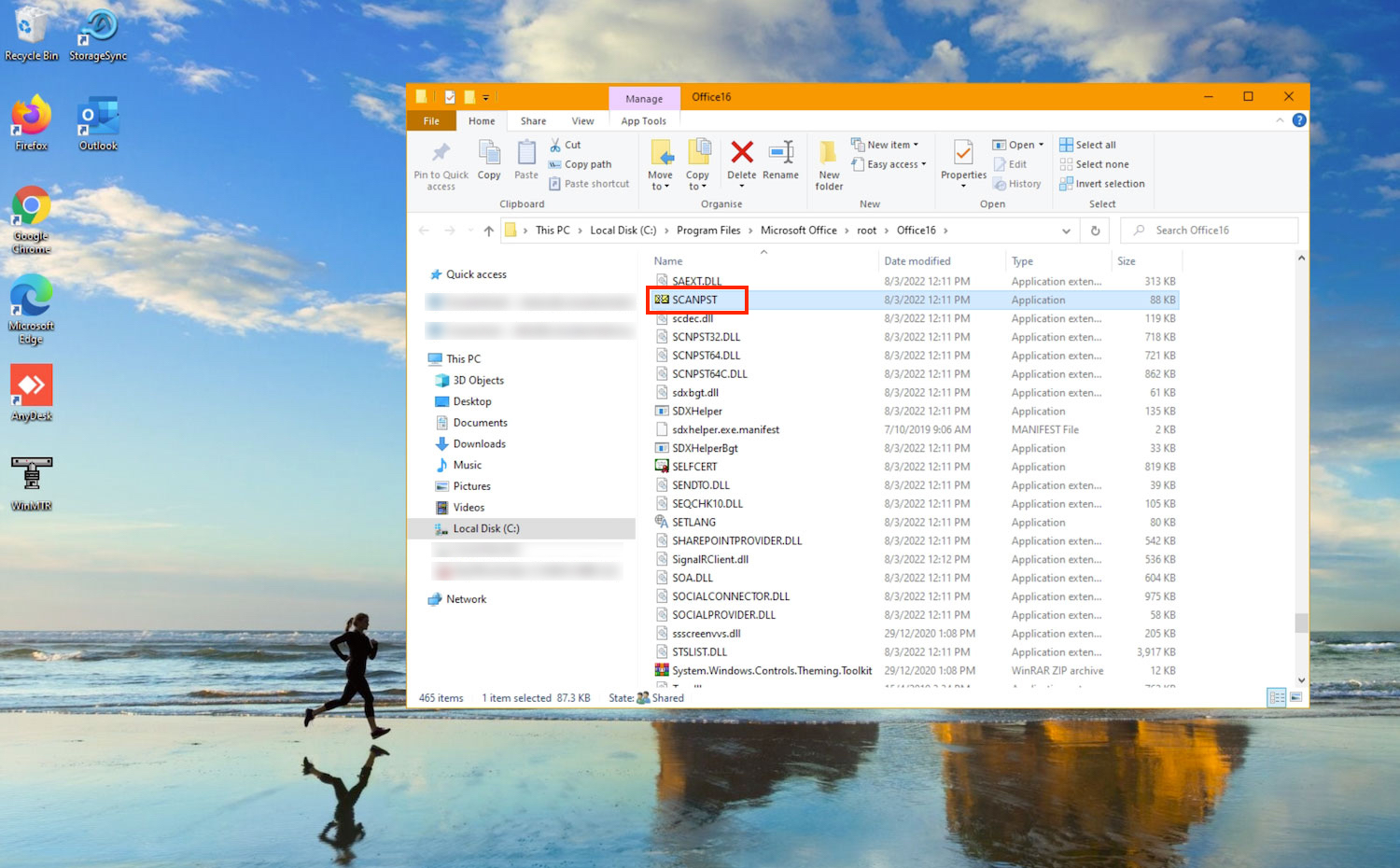
Task: Go up one folder level arrow
Action: tap(488, 231)
